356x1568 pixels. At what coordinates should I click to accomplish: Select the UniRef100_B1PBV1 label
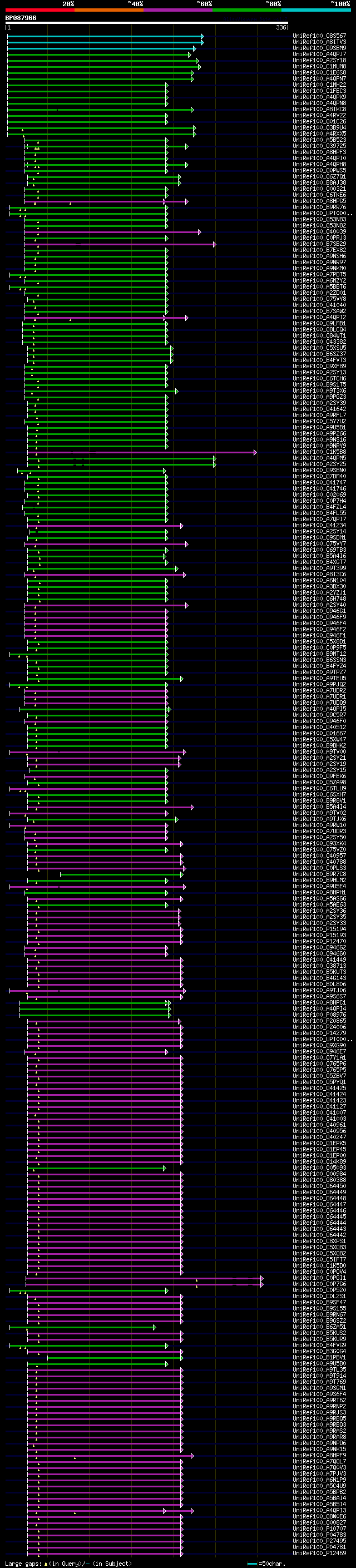[319, 1357]
